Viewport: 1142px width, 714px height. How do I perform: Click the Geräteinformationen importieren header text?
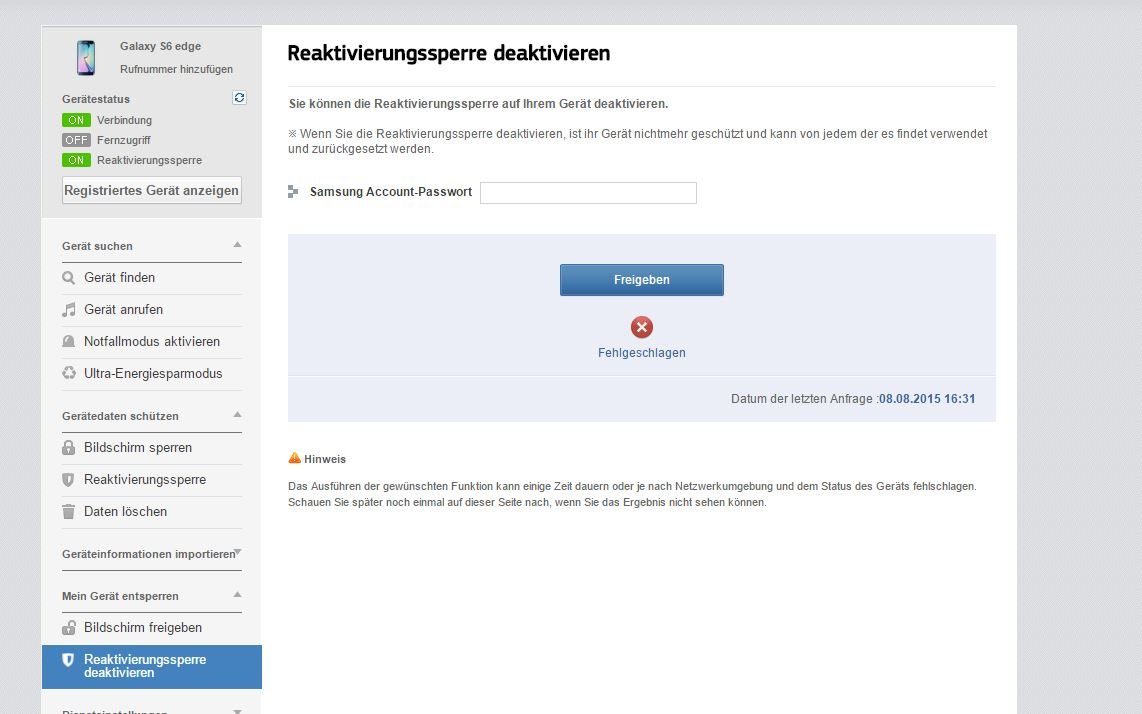149,554
